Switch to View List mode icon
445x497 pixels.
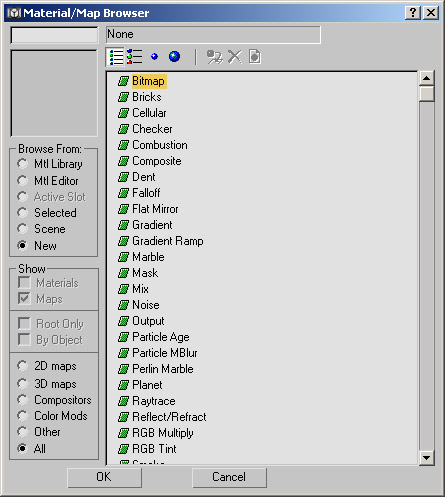click(116, 57)
